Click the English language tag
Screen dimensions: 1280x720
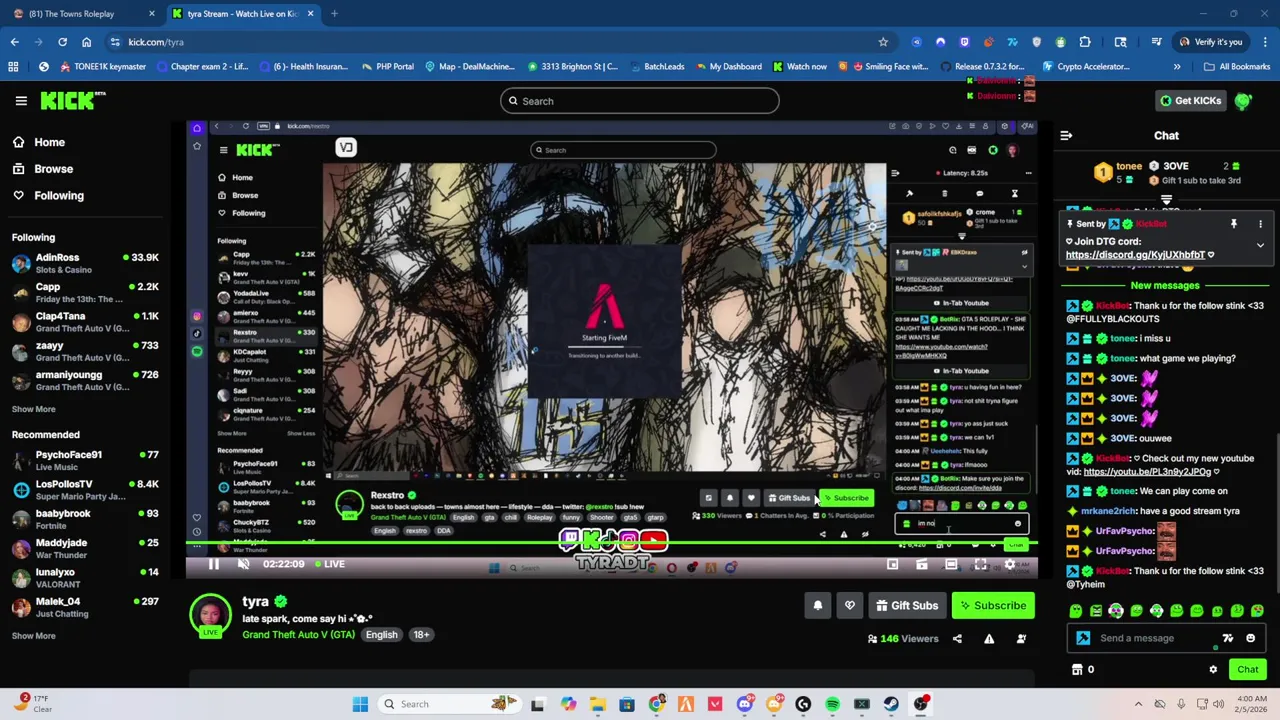(x=381, y=634)
